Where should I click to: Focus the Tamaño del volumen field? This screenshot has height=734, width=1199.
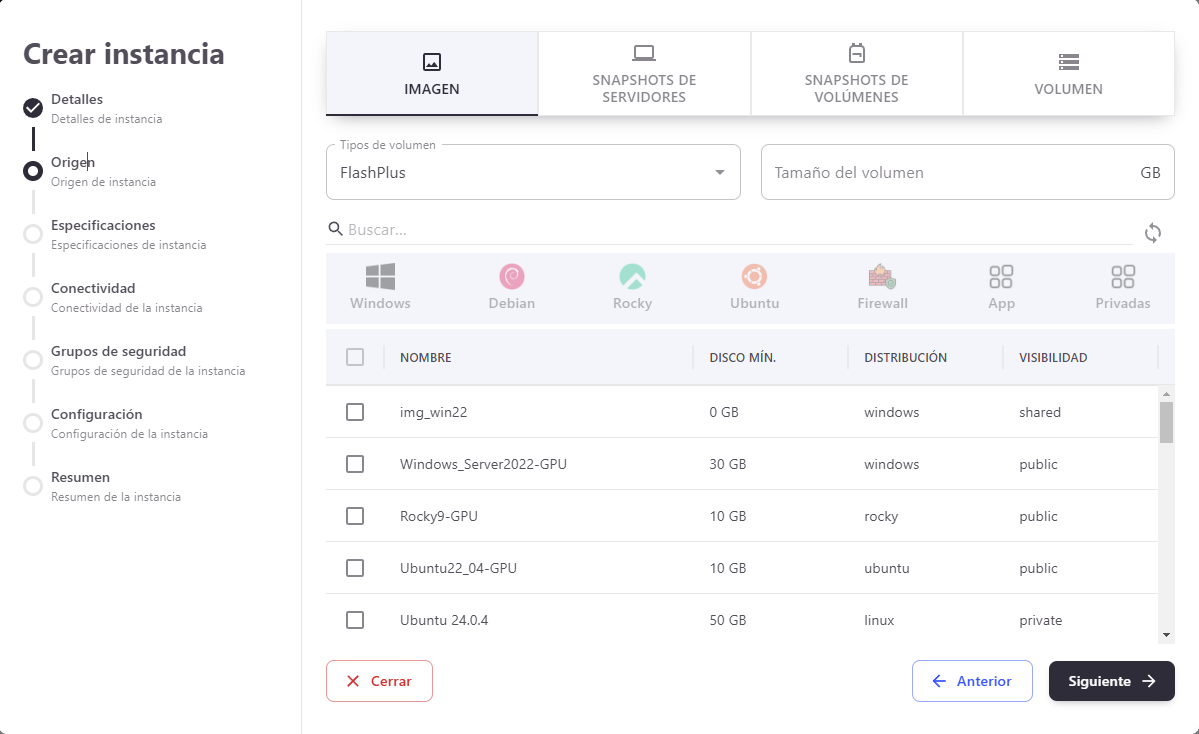click(950, 172)
